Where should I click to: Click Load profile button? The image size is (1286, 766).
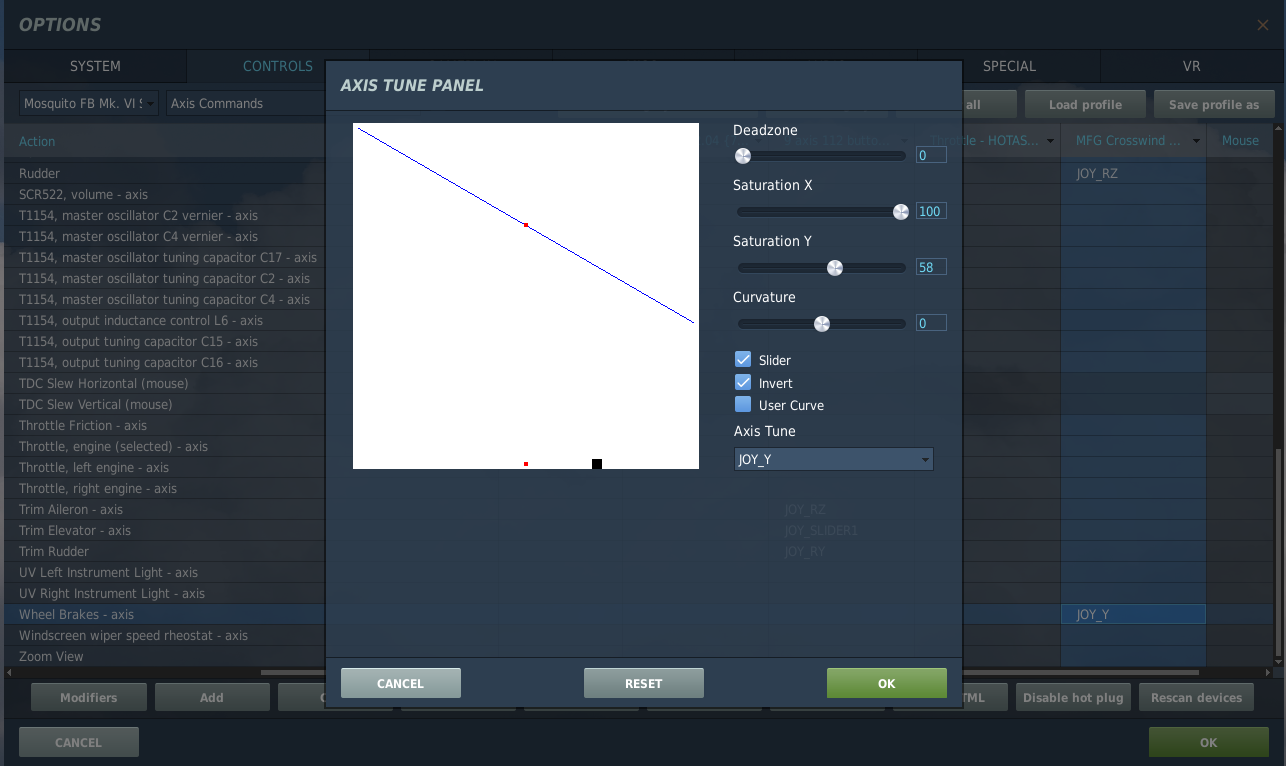coord(1085,104)
